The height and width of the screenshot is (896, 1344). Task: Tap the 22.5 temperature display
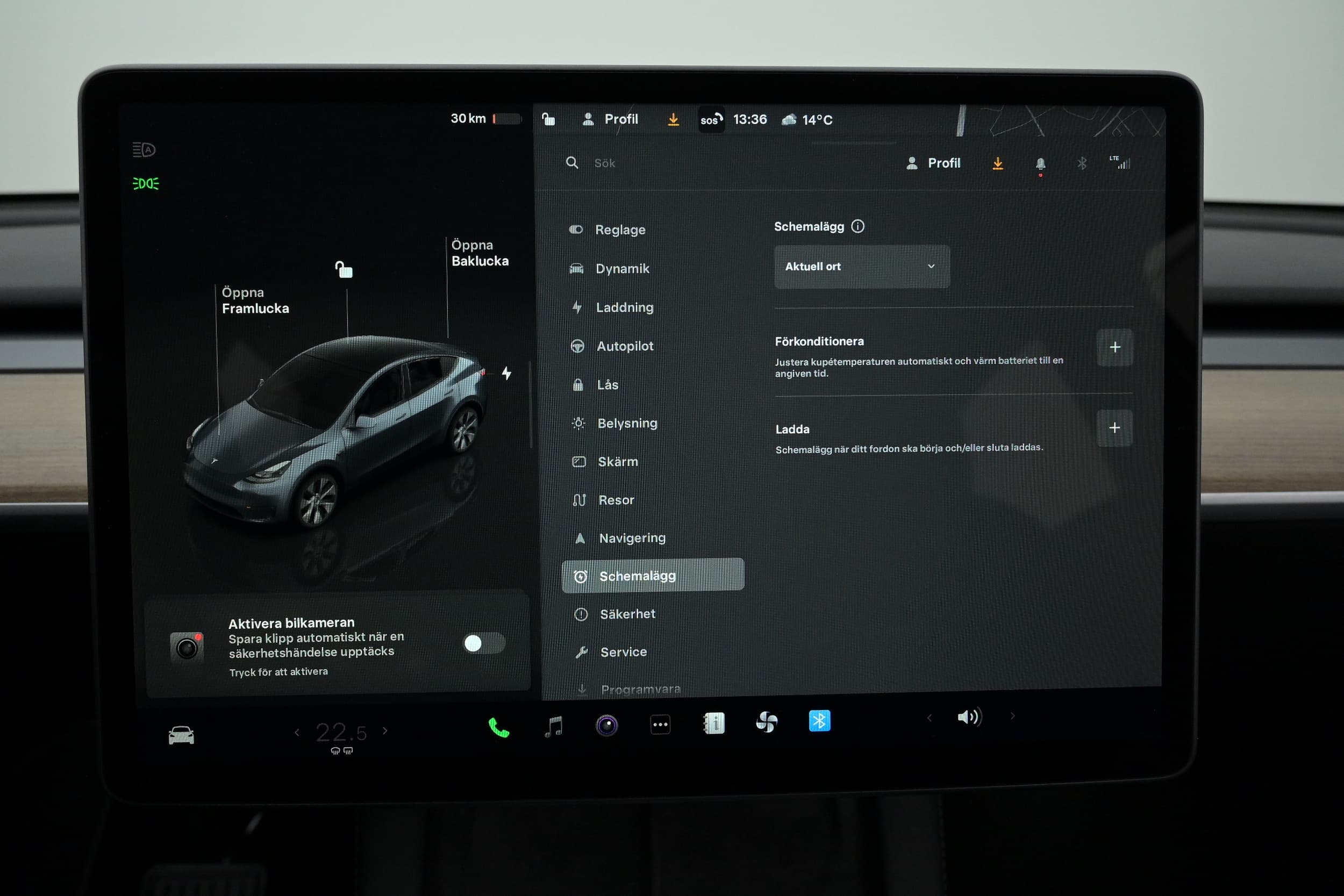coord(341,733)
